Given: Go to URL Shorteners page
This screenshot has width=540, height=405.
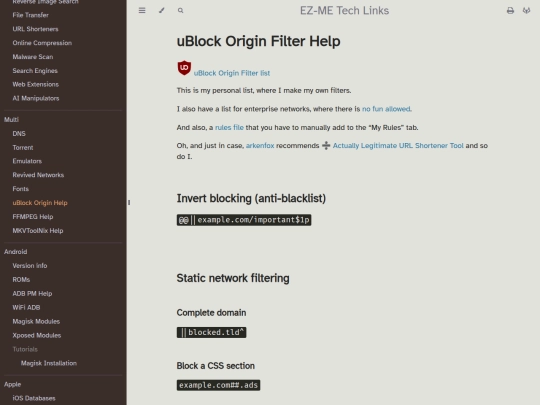Looking at the screenshot, I should (35, 29).
